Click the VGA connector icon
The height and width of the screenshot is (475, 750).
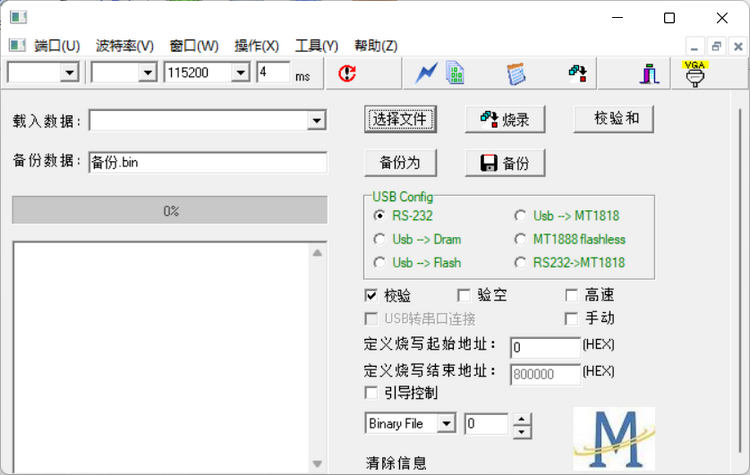pos(694,73)
